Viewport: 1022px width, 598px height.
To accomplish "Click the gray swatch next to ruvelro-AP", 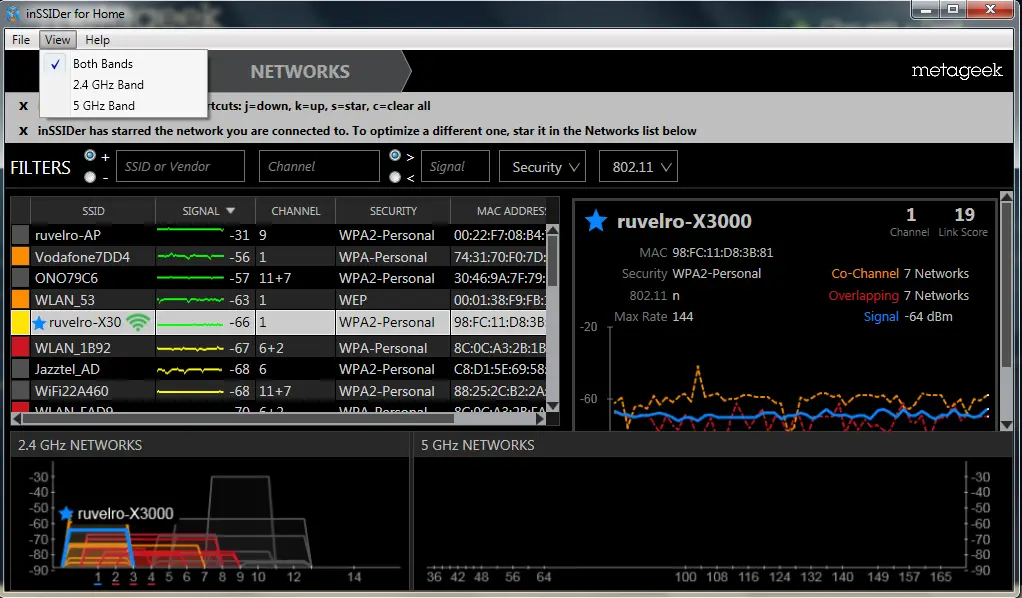I will point(21,235).
